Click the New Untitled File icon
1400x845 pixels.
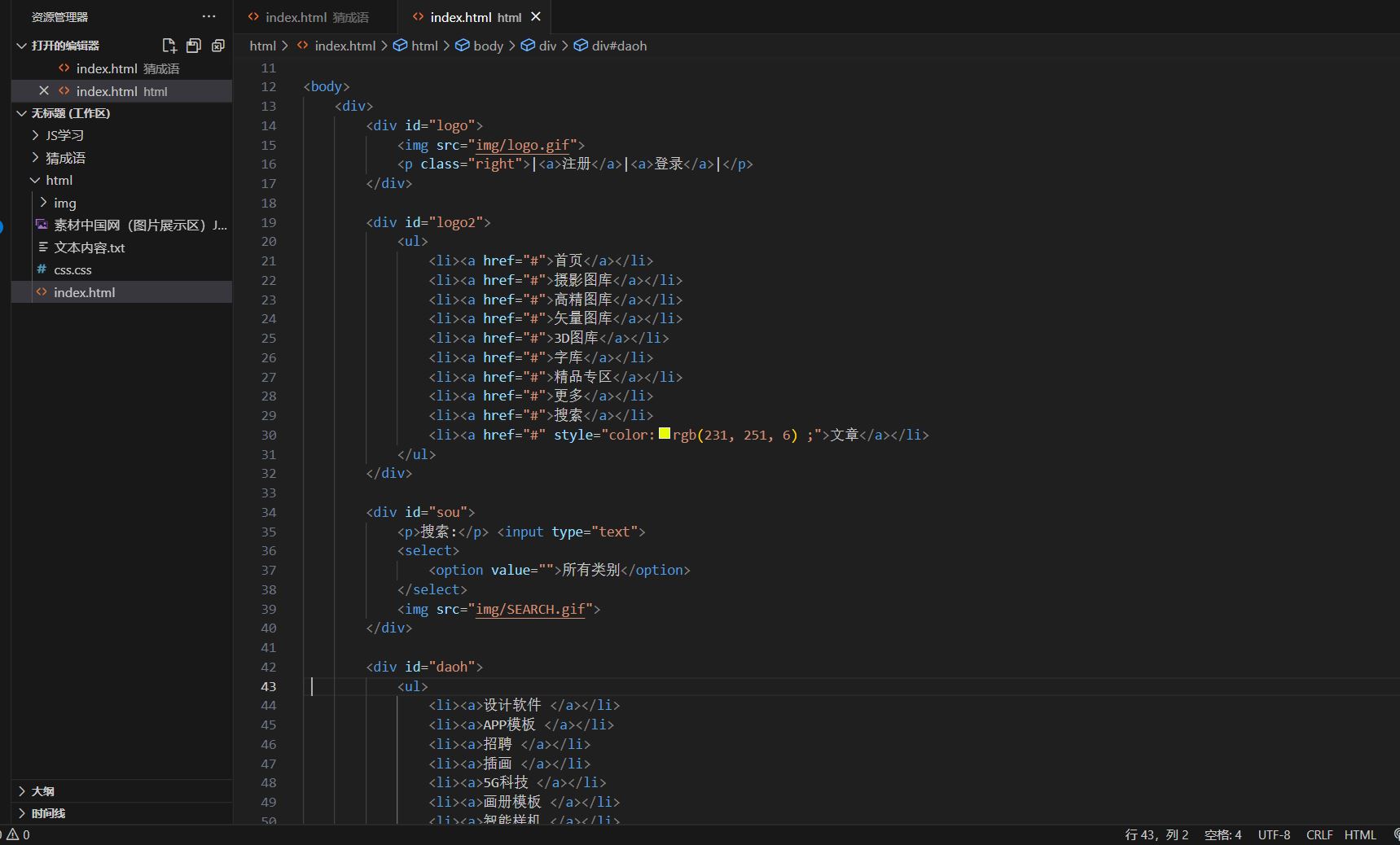tap(169, 46)
